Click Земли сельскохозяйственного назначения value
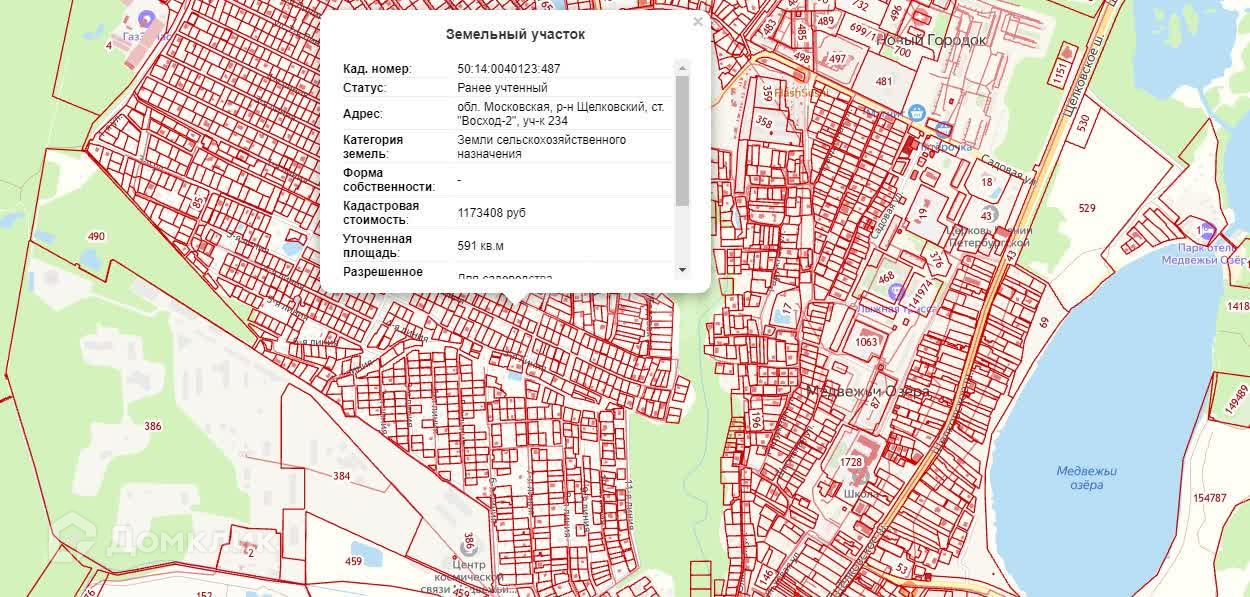 click(541, 147)
